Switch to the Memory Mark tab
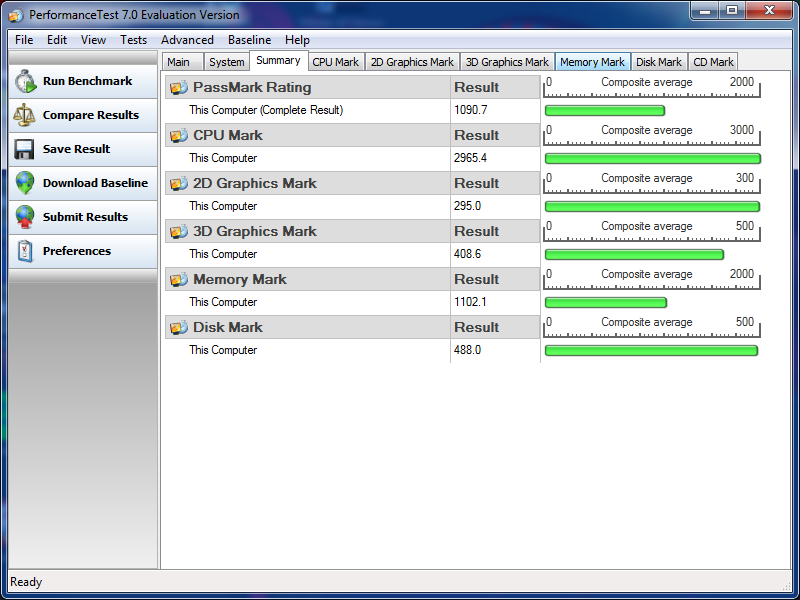 [592, 62]
